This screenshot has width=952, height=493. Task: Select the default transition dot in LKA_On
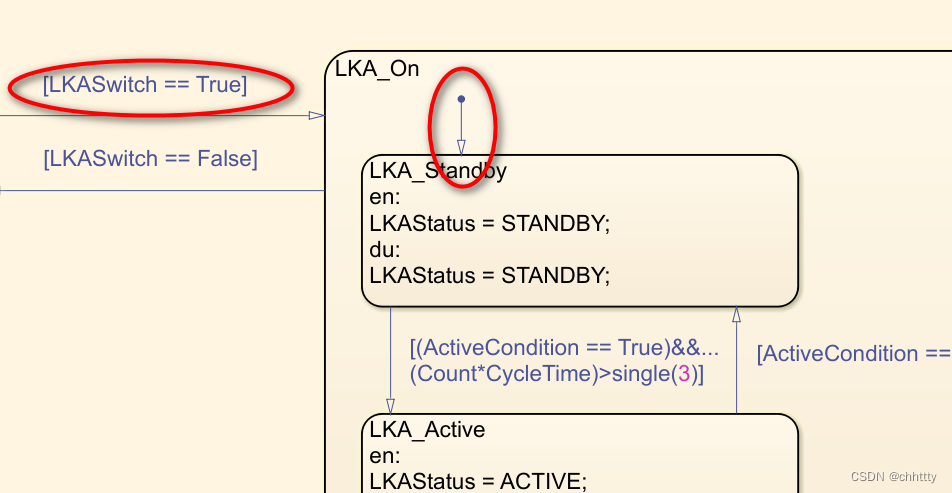461,99
